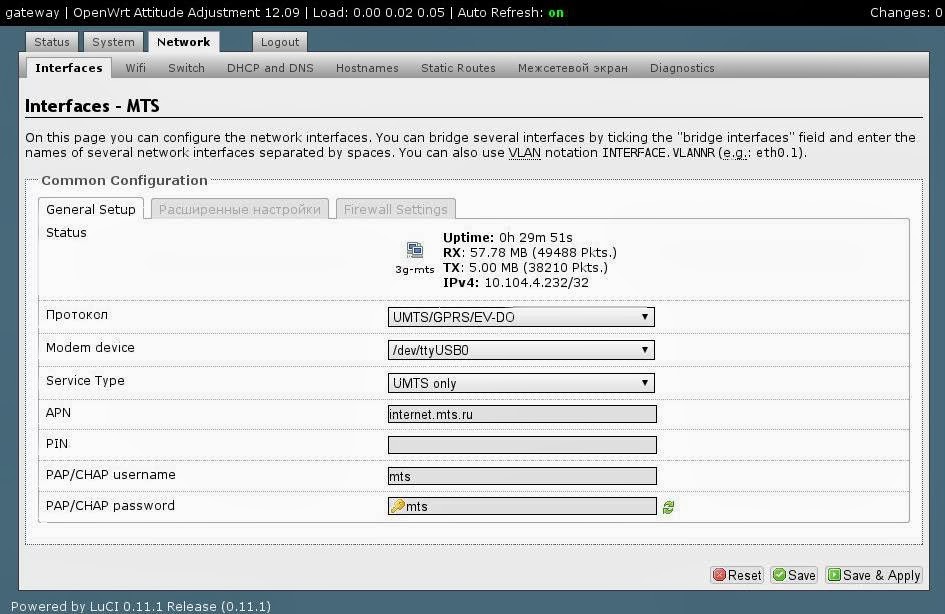Open the DHCP and DNS subtab
Screen dimensions: 945x614
coord(270,68)
